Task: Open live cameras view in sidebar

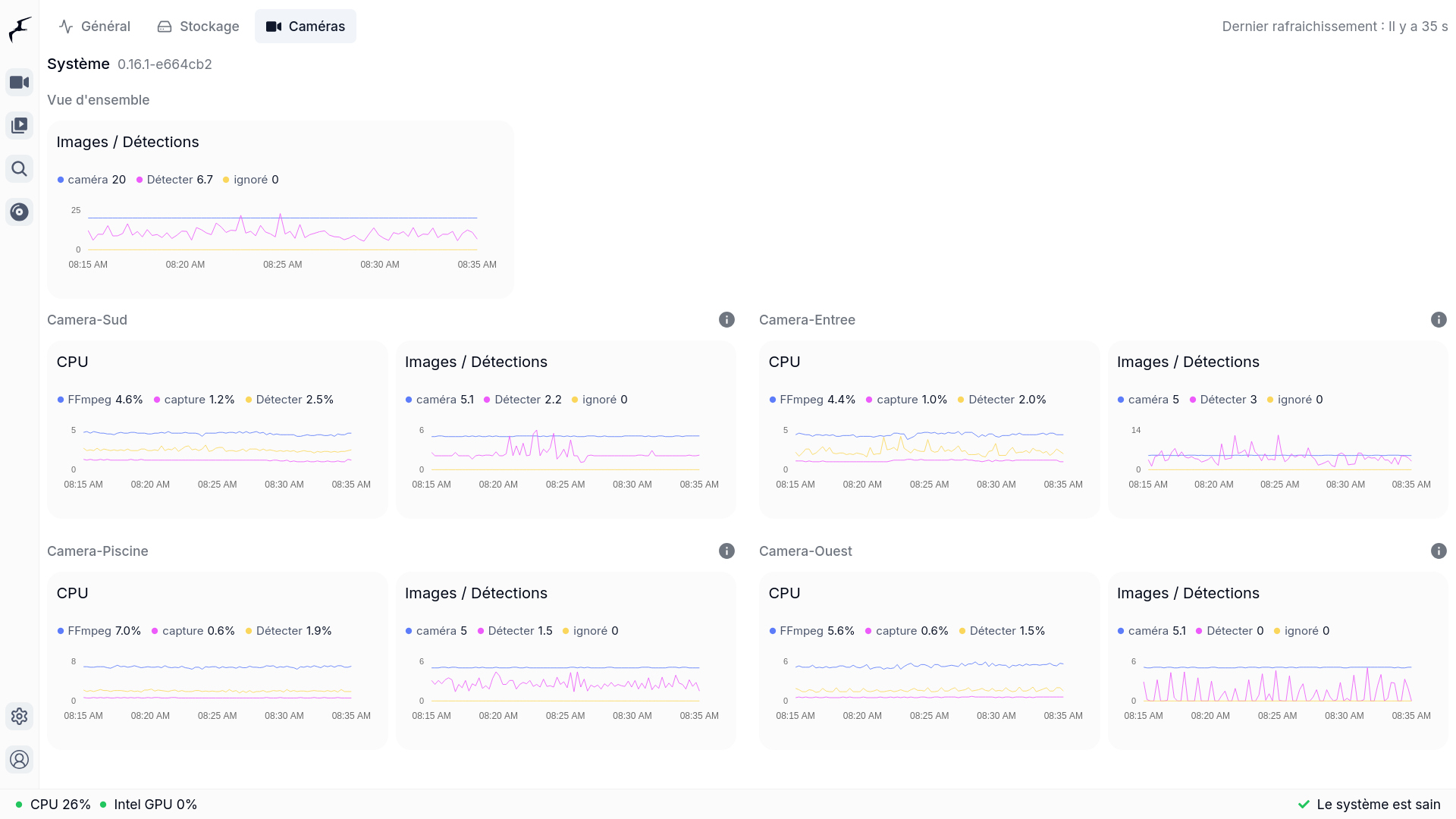Action: point(20,82)
